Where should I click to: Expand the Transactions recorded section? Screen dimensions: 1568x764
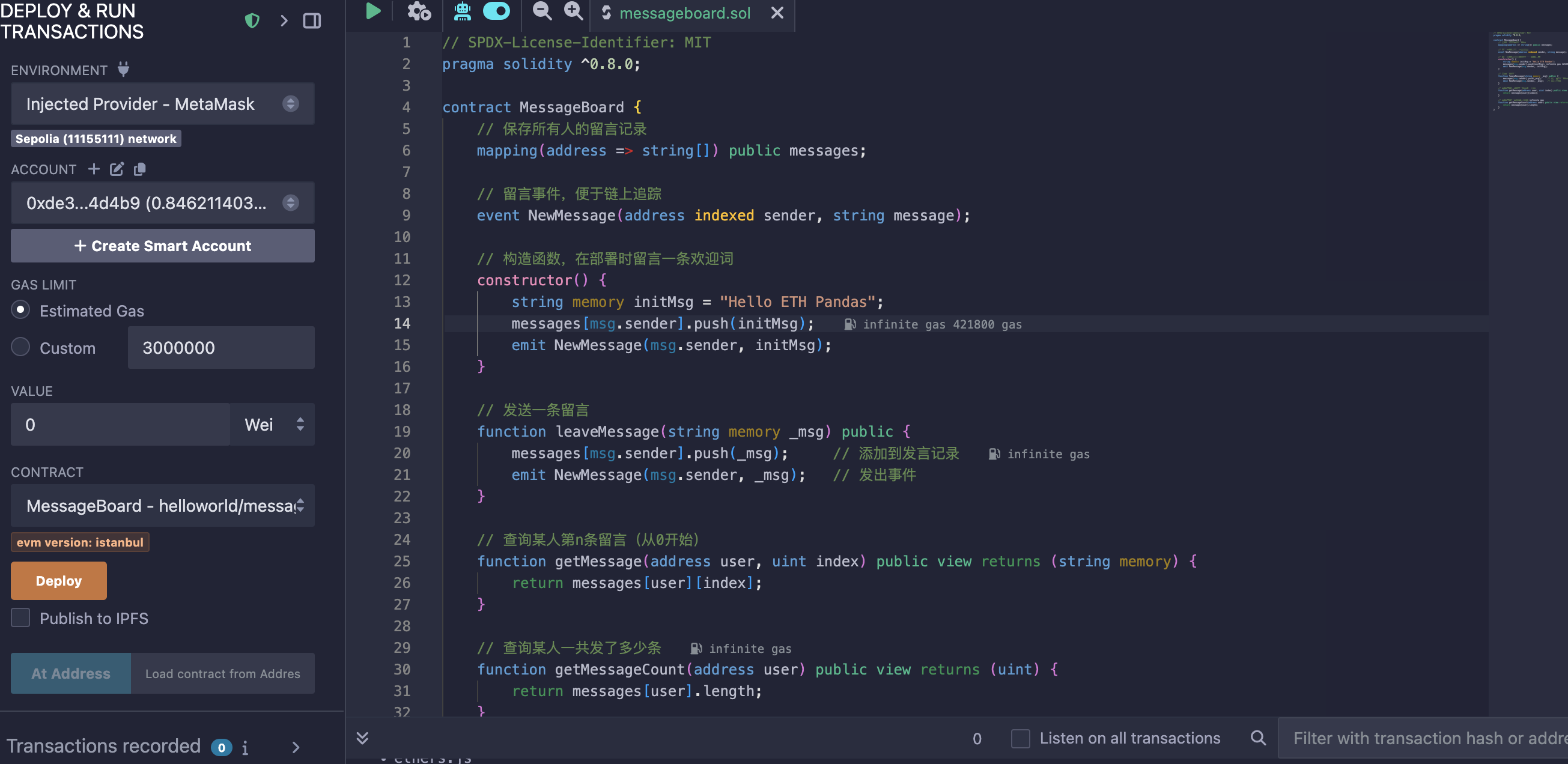point(296,747)
